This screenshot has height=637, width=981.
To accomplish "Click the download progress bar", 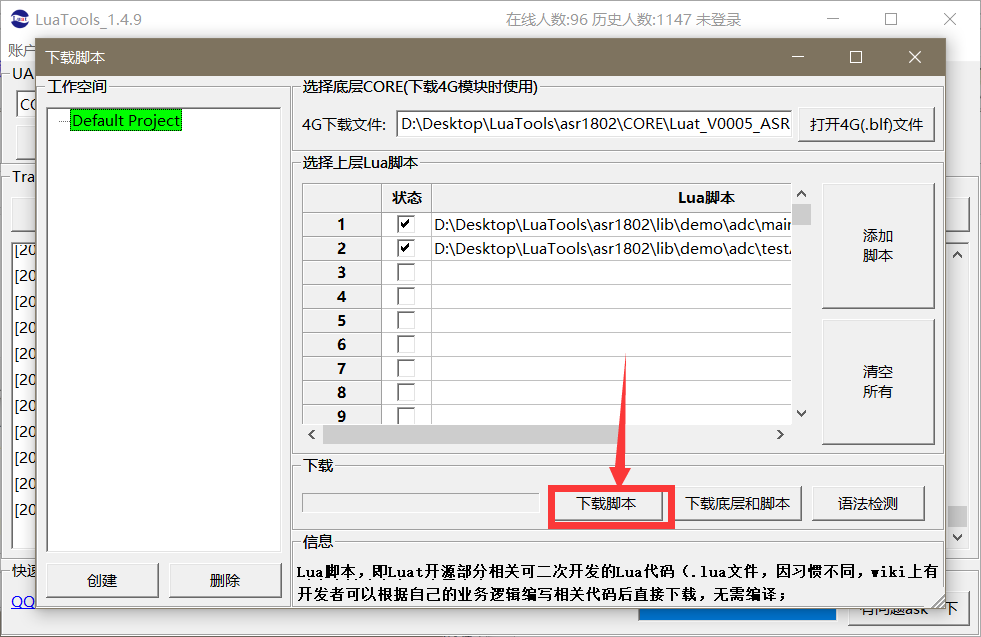I will (x=420, y=502).
